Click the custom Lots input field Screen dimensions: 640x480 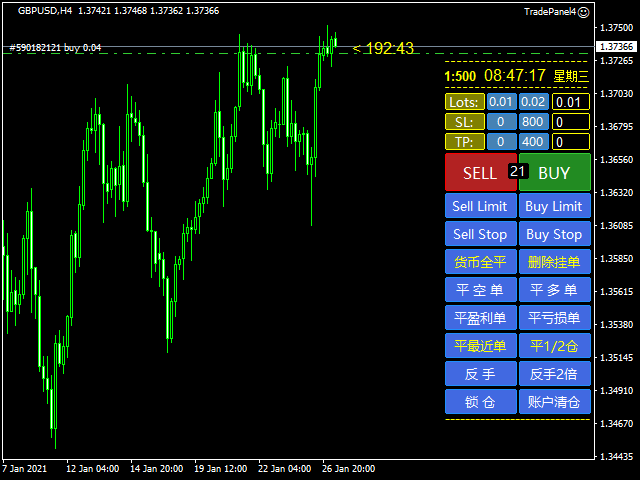pyautogui.click(x=571, y=102)
